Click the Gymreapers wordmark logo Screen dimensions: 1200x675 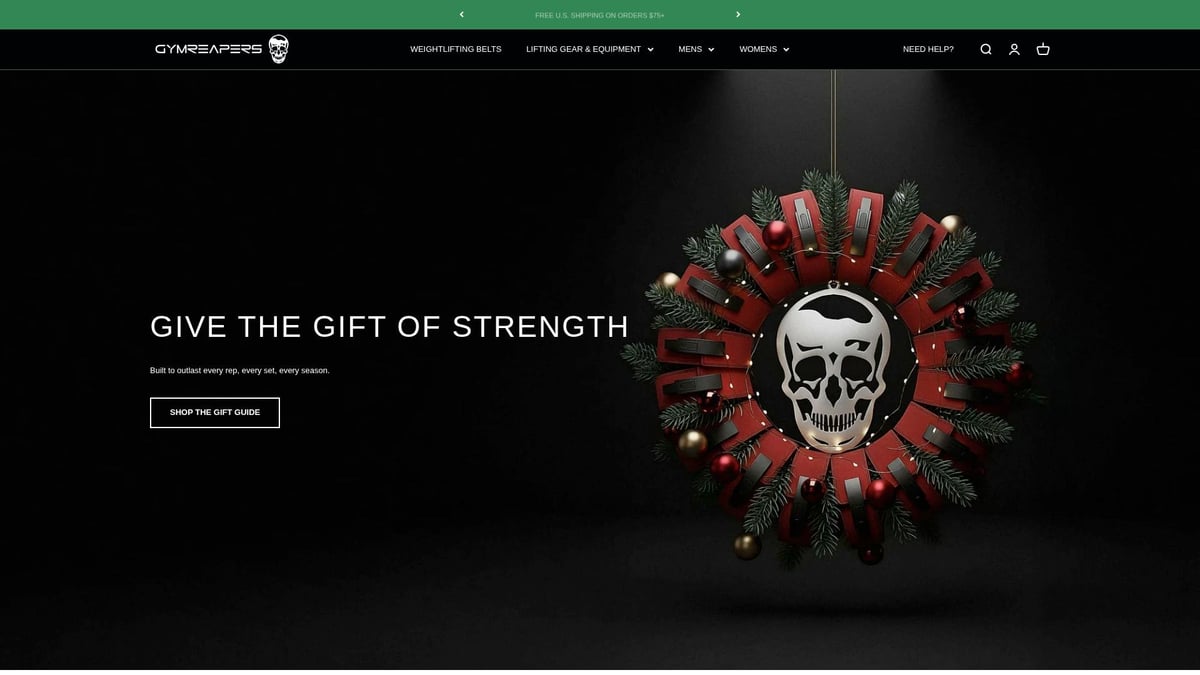coord(208,49)
